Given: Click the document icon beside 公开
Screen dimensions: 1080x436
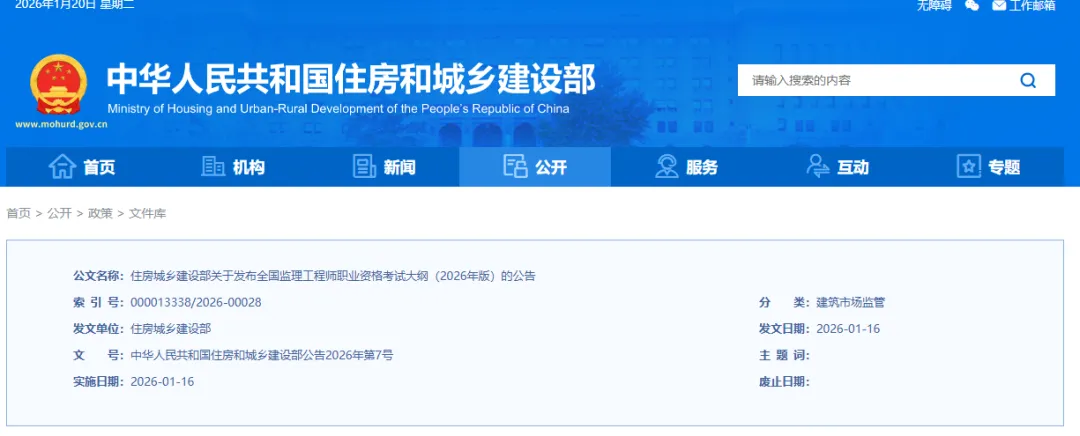Looking at the screenshot, I should tap(515, 167).
